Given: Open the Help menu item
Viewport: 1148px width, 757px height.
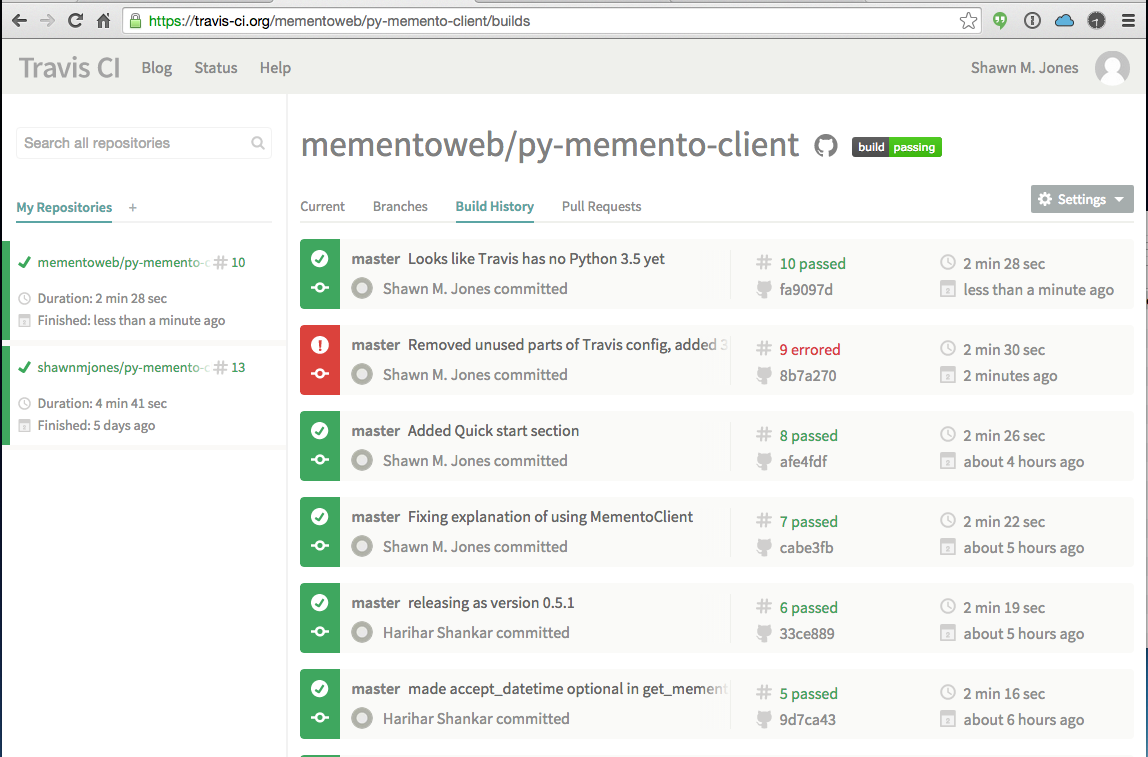Looking at the screenshot, I should pyautogui.click(x=275, y=68).
